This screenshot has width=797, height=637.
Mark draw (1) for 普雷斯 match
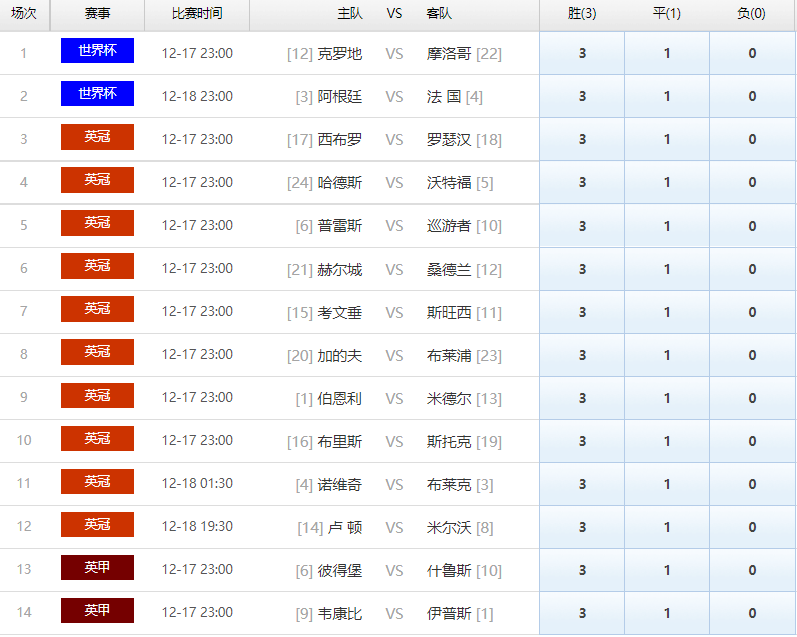pyautogui.click(x=667, y=226)
